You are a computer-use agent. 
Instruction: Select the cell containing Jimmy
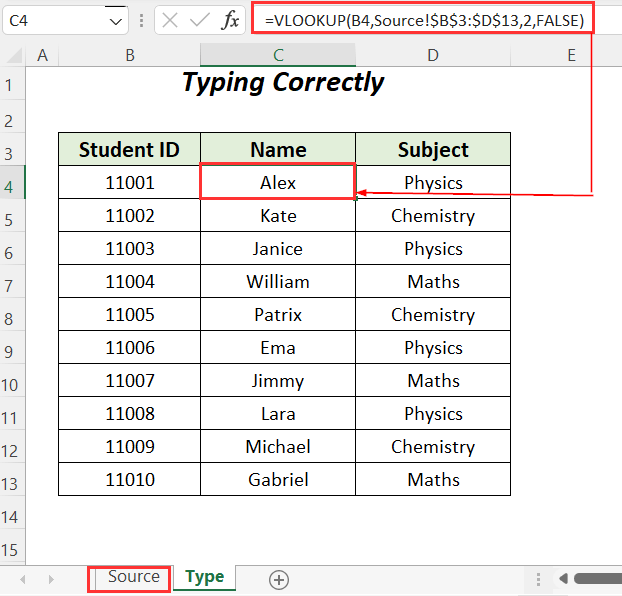click(x=278, y=380)
